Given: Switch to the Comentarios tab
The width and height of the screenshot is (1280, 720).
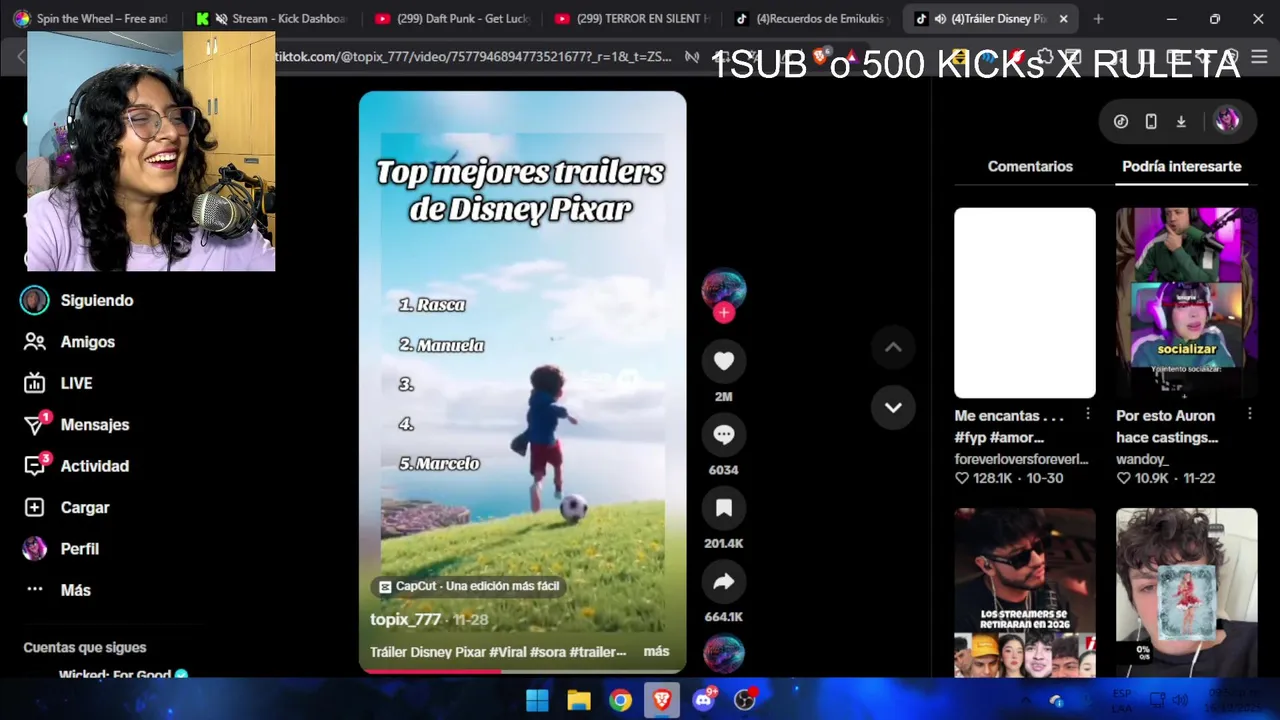Looking at the screenshot, I should [x=1030, y=166].
